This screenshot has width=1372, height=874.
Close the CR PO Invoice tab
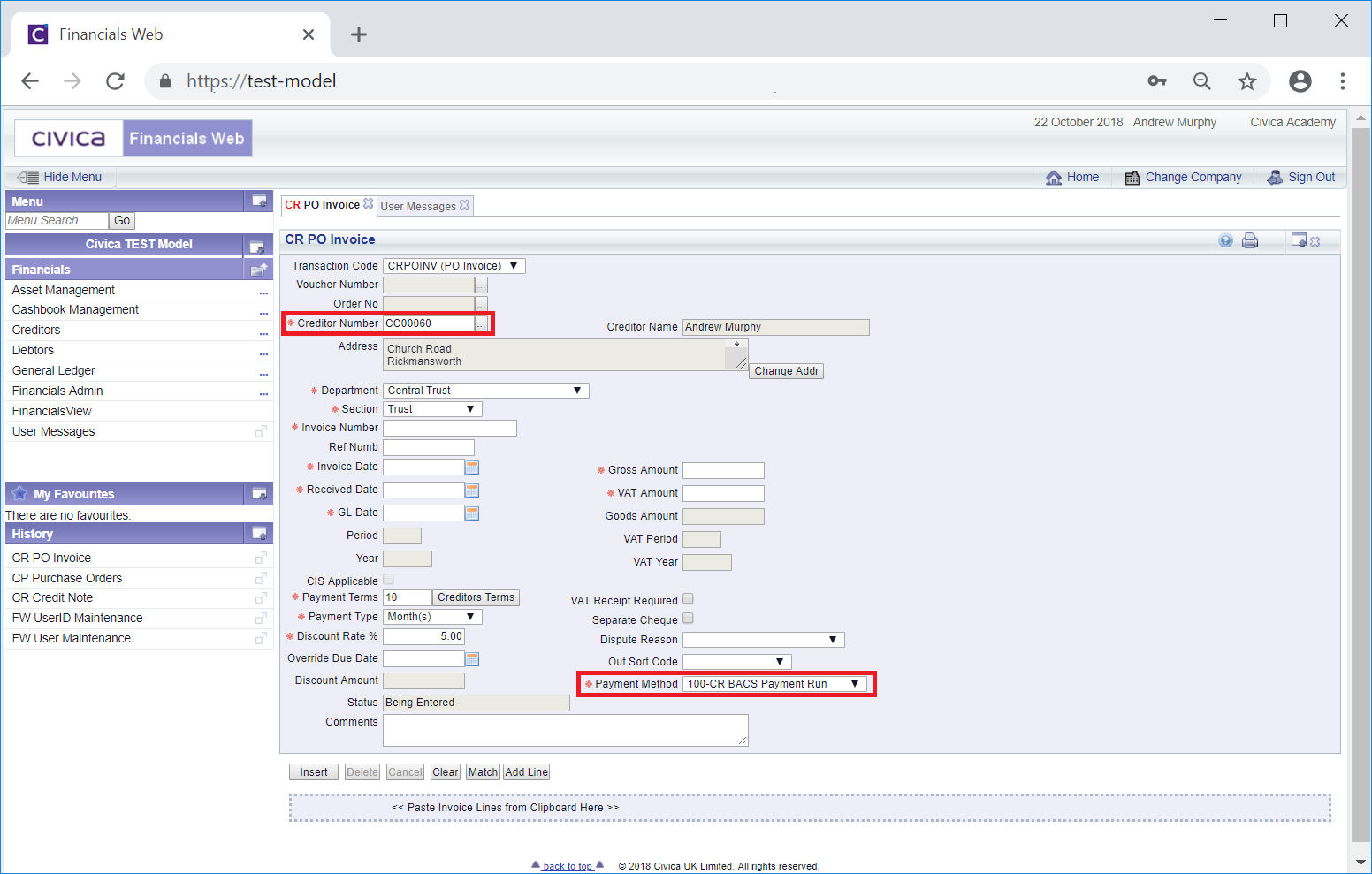pos(369,203)
